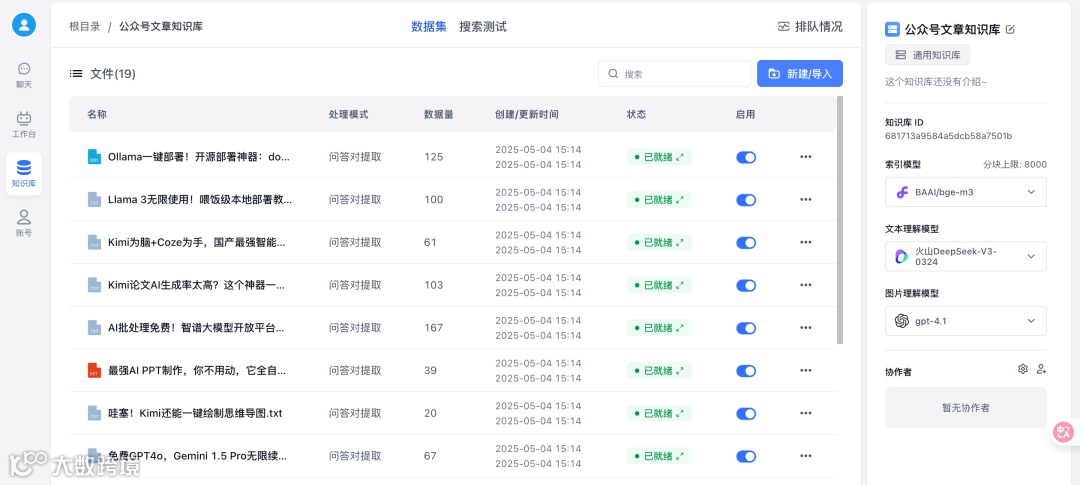The height and width of the screenshot is (485, 1080).
Task: Open more options for 最强AI PPT制作 row
Action: click(x=806, y=371)
